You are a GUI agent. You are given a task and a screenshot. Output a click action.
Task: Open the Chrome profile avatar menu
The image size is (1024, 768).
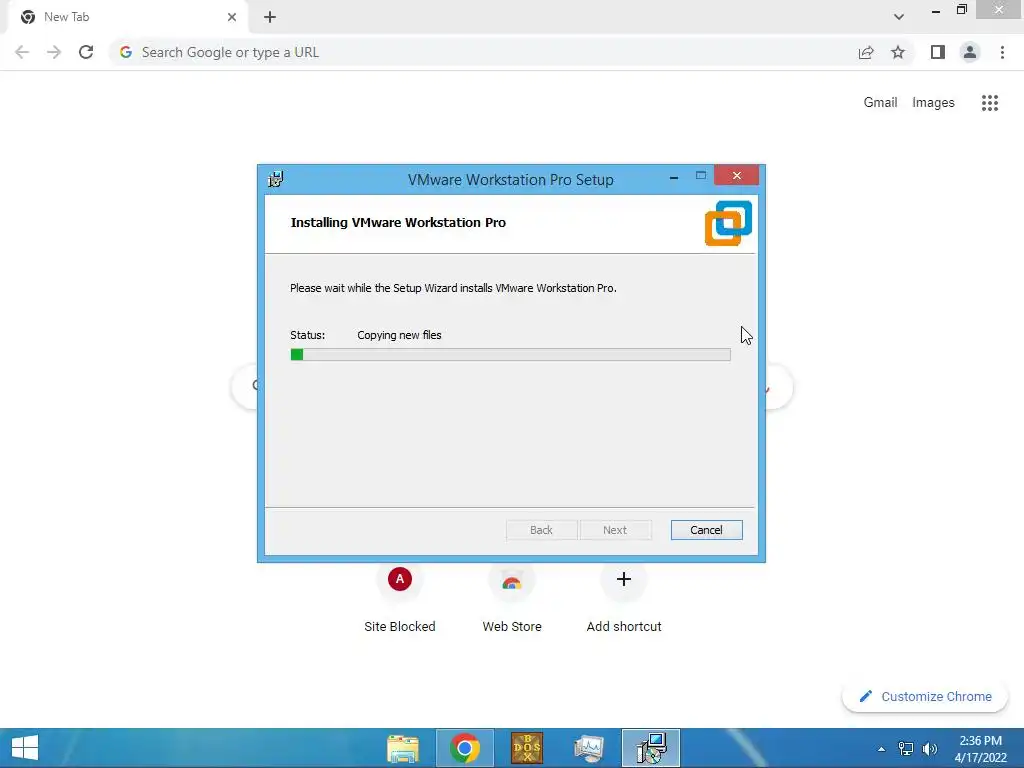970,52
